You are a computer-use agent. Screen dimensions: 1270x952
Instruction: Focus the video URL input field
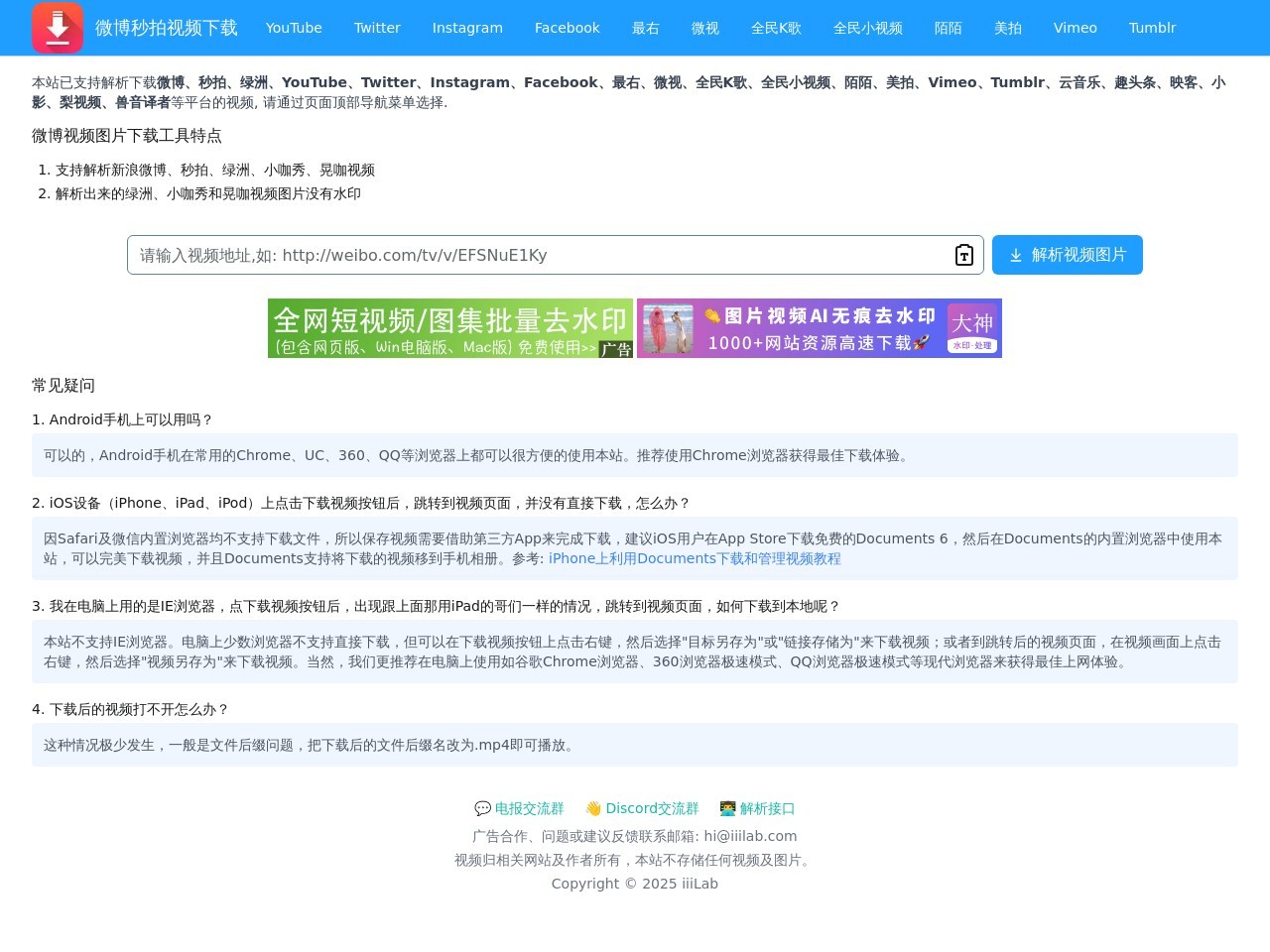click(536, 255)
